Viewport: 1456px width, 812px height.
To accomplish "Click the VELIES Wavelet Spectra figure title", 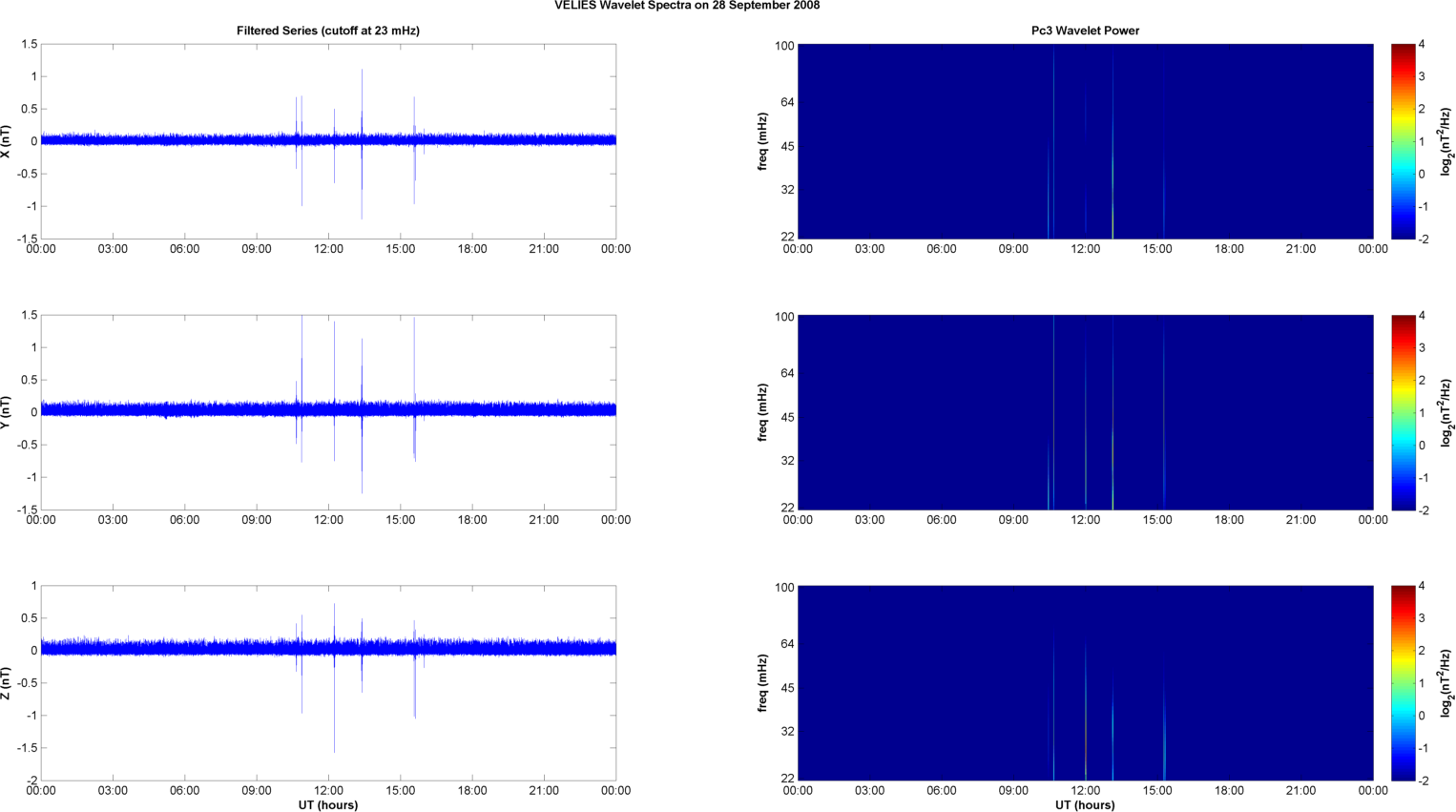I will click(687, 6).
